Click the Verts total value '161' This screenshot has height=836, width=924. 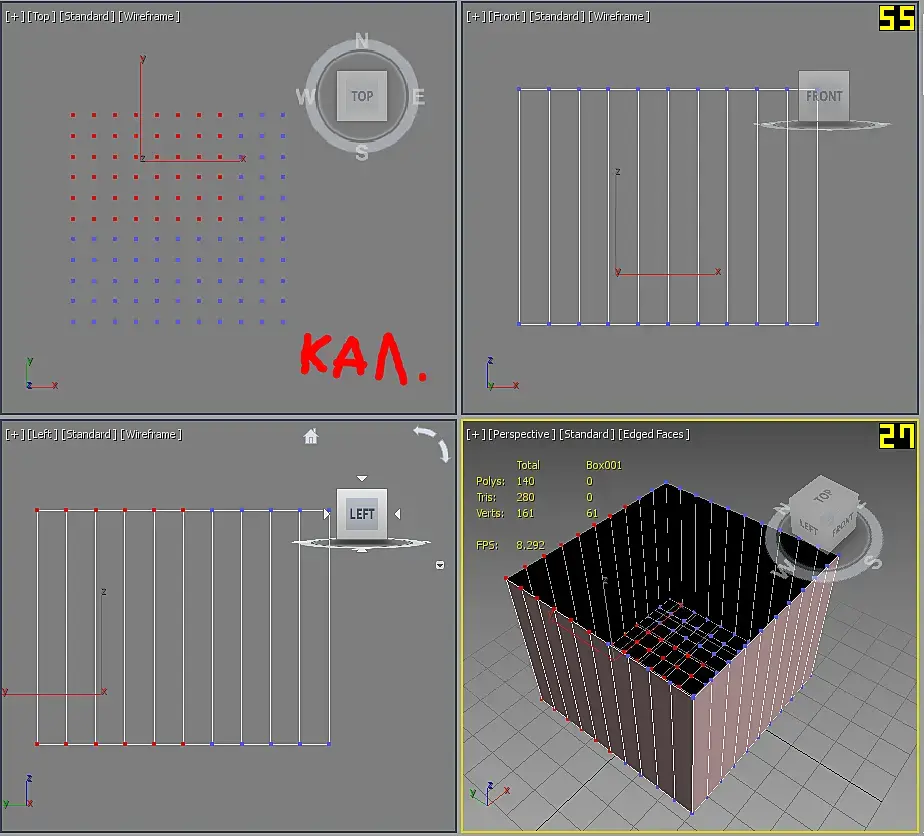pyautogui.click(x=525, y=513)
